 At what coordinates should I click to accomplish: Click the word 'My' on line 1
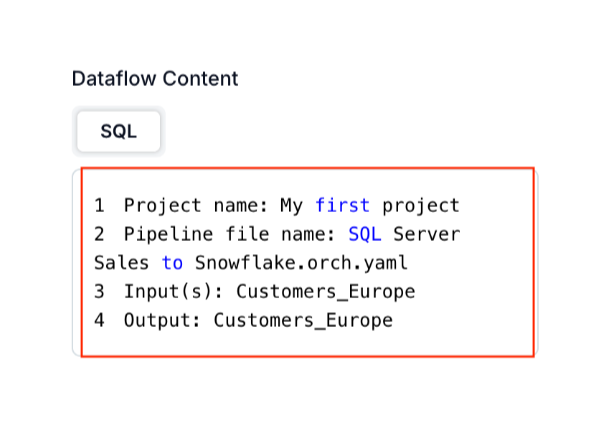pos(291,206)
